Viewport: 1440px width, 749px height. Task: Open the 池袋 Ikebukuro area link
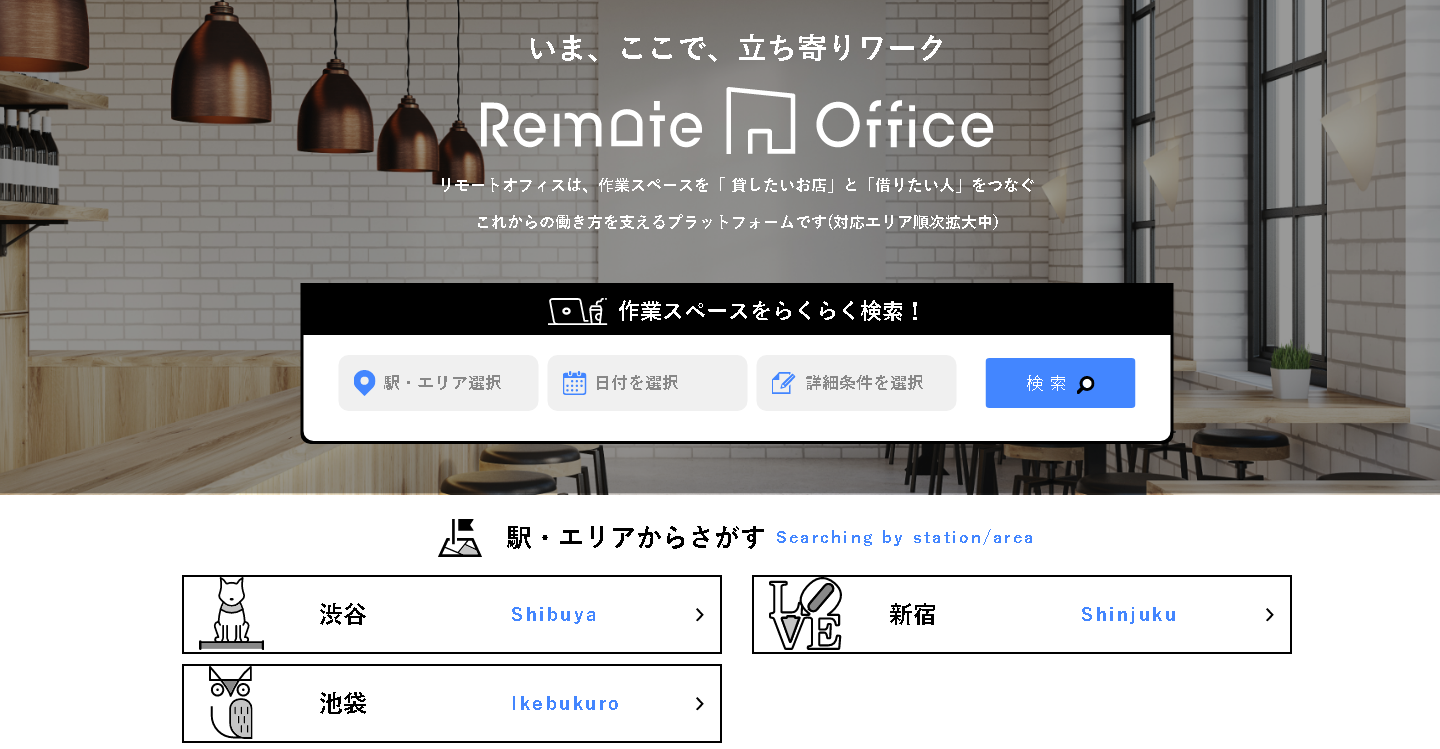pos(452,703)
